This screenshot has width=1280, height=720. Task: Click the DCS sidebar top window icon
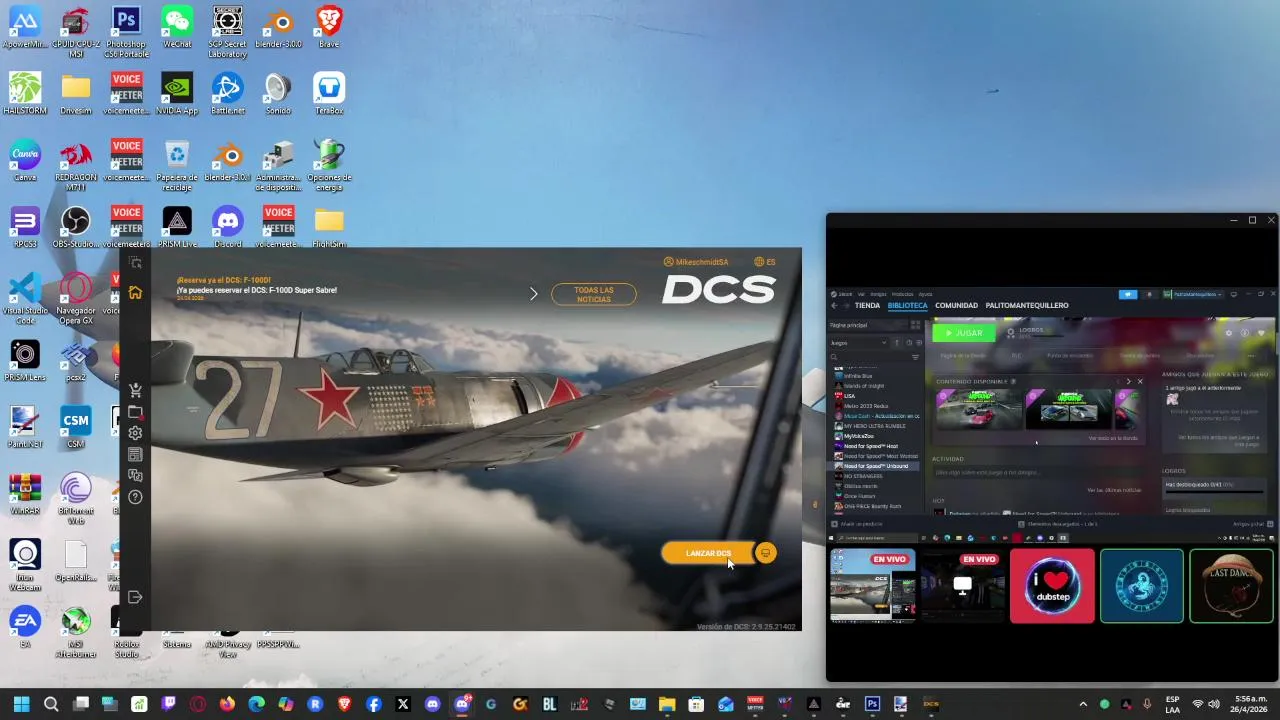pyautogui.click(x=135, y=263)
